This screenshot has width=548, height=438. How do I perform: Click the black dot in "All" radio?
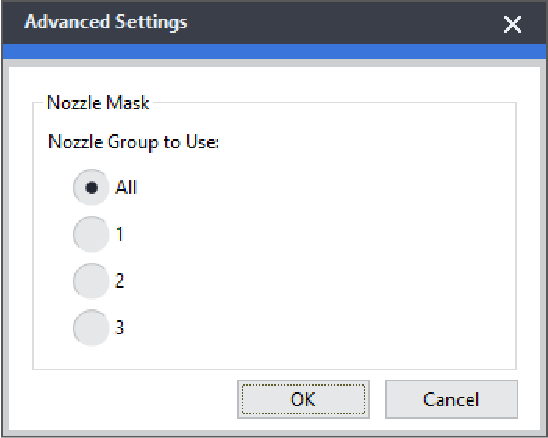pos(92,188)
